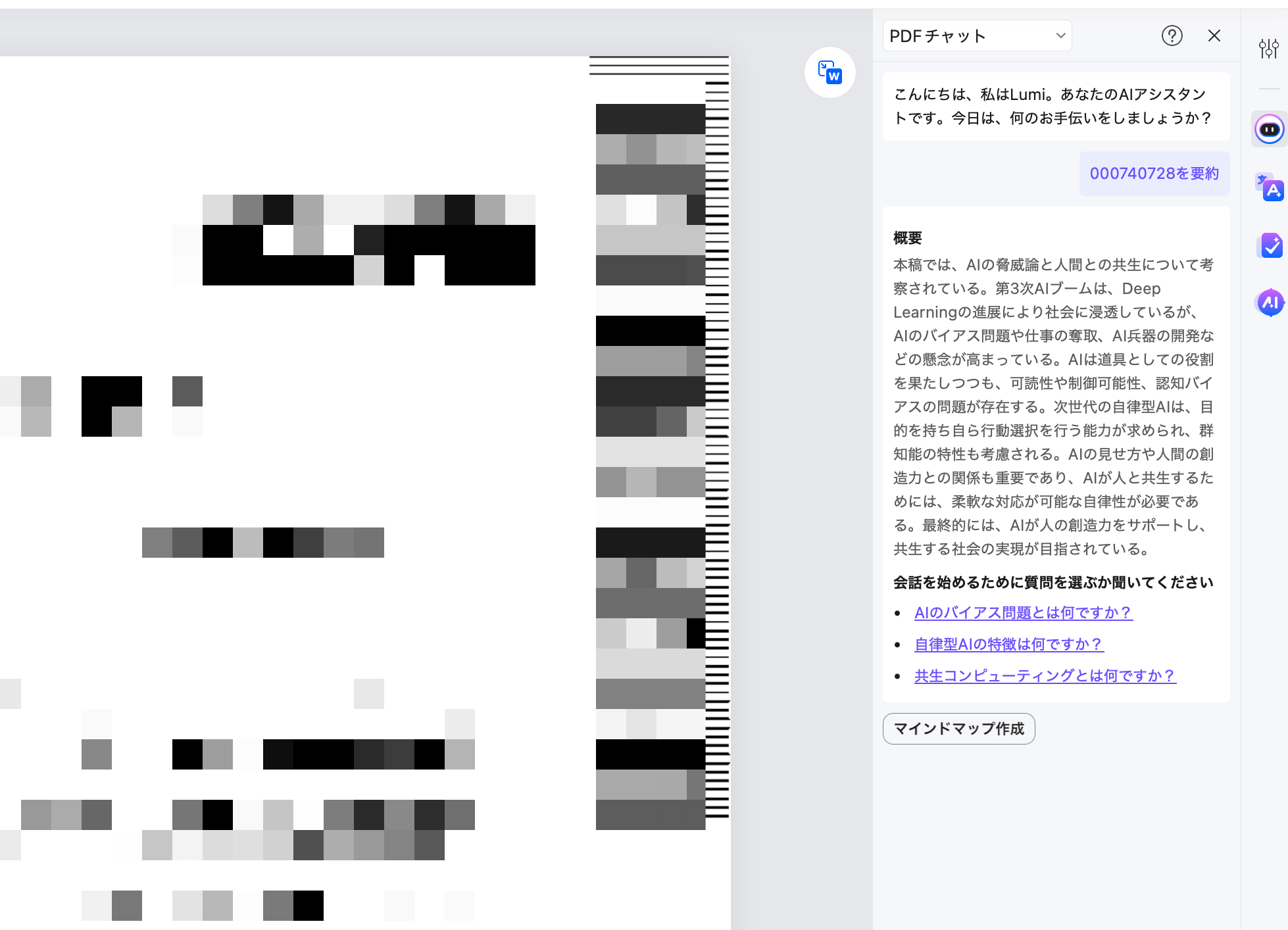This screenshot has height=930, width=1288.
Task: Close the PDF chat panel
Action: [1214, 36]
